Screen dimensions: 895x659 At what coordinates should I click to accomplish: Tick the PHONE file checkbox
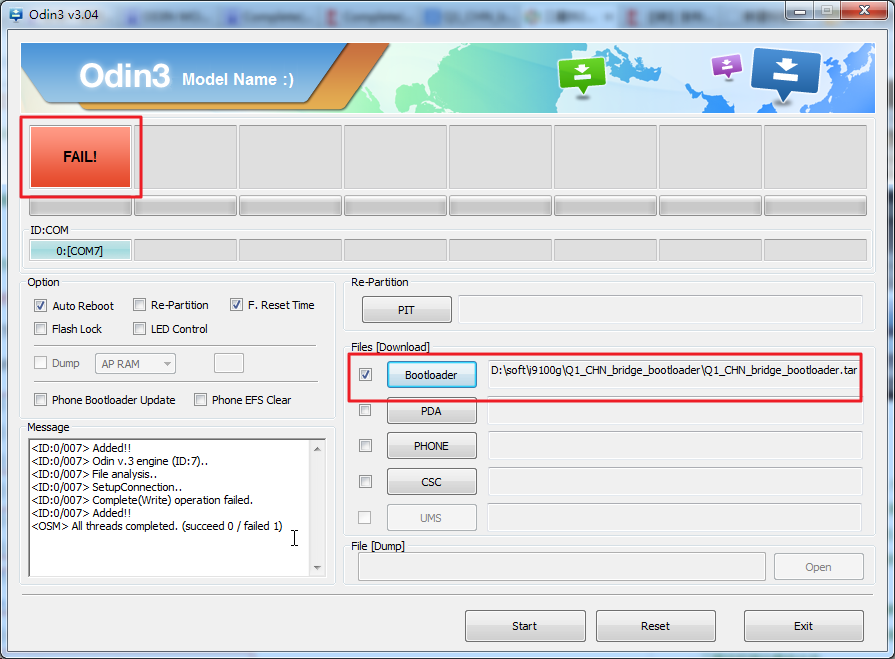365,446
